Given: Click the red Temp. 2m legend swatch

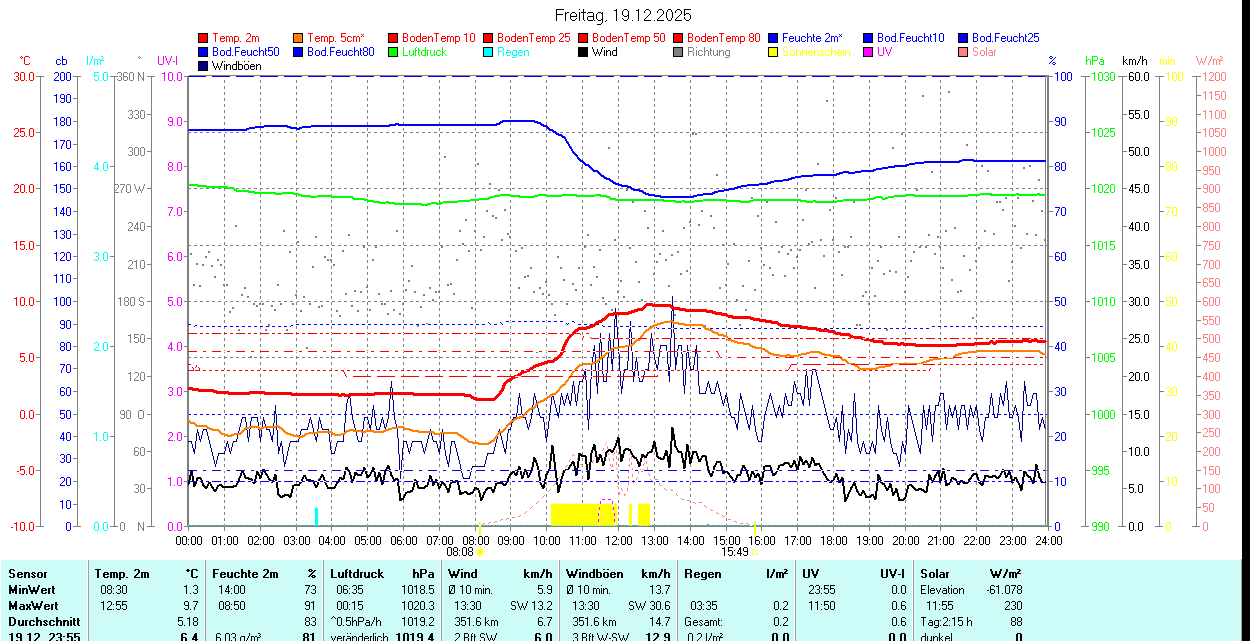Looking at the screenshot, I should click(x=204, y=38).
